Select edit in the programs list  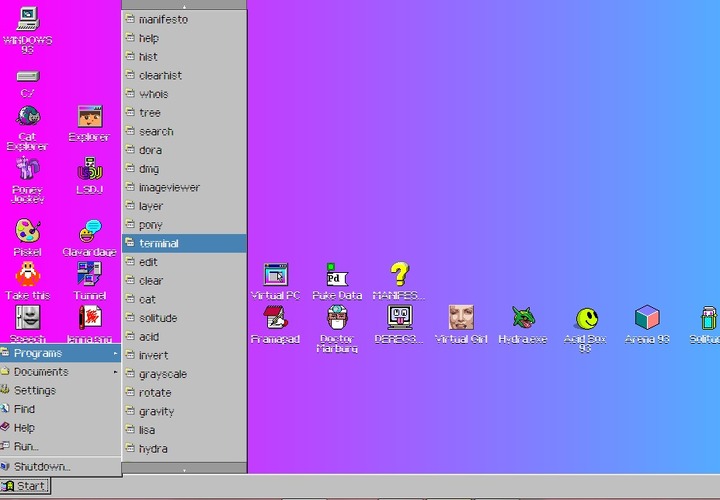click(x=184, y=262)
